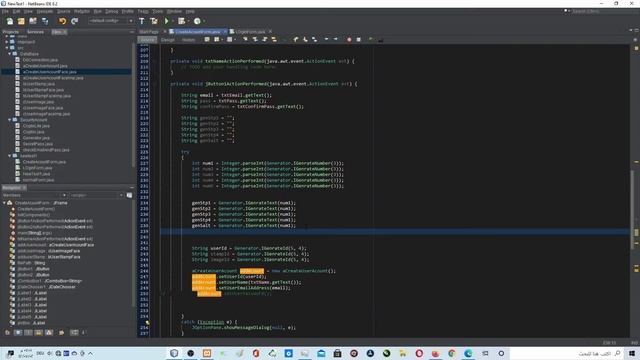The width and height of the screenshot is (640, 360).
Task: Run project with green play icon
Action: click(166, 21)
